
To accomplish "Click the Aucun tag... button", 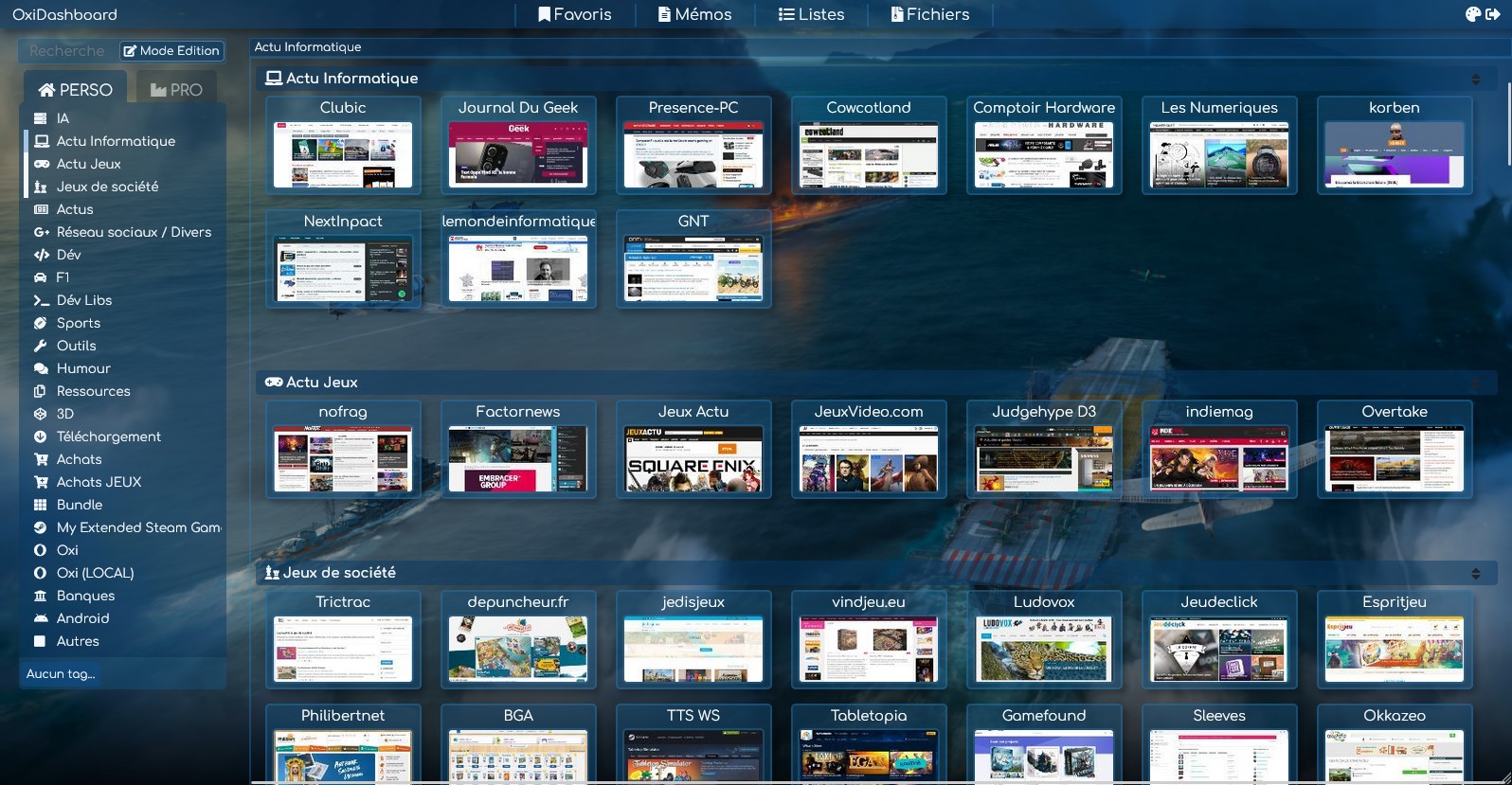I will click(61, 674).
